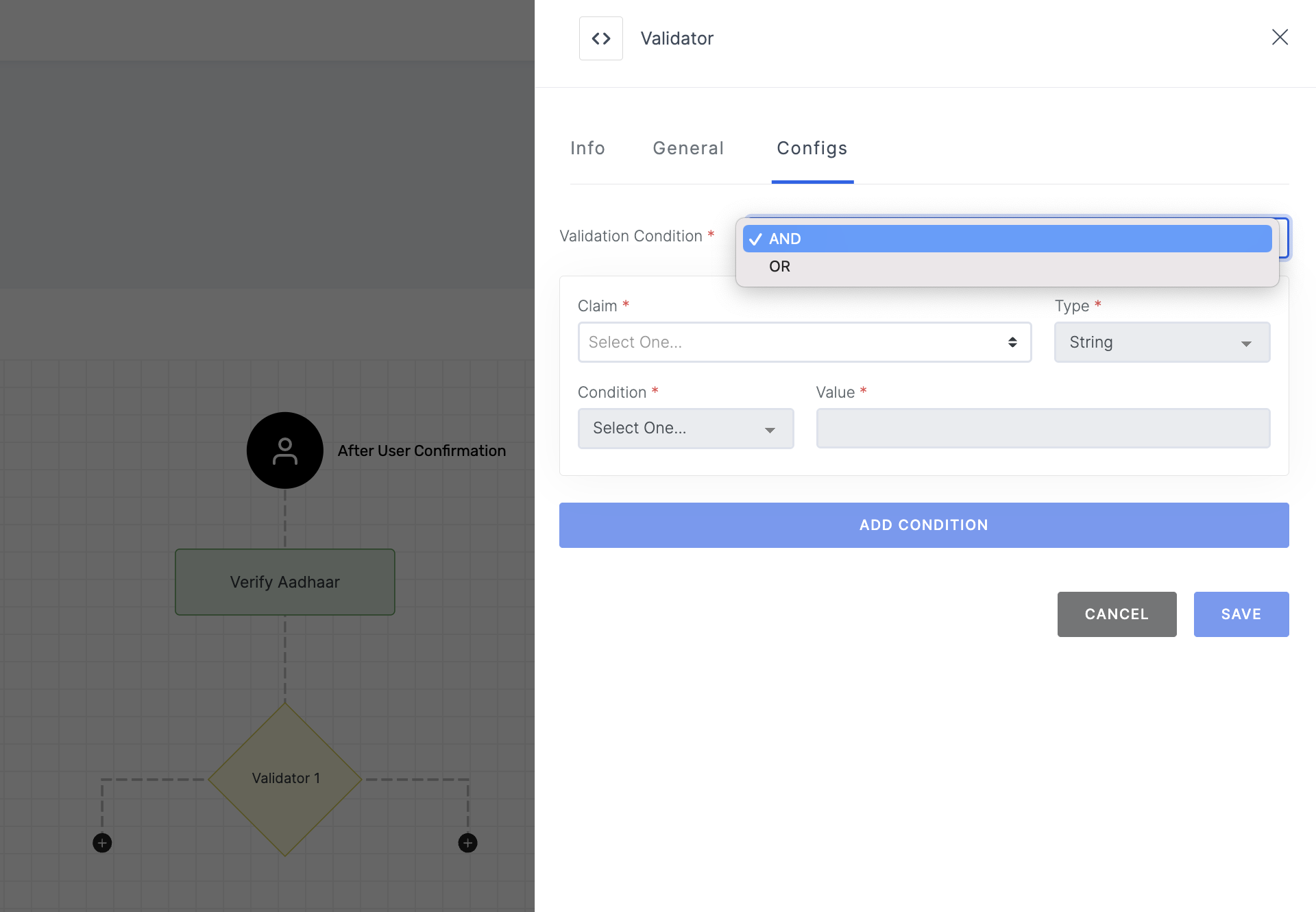Click the CANCEL button
Viewport: 1316px width, 912px height.
tap(1117, 614)
